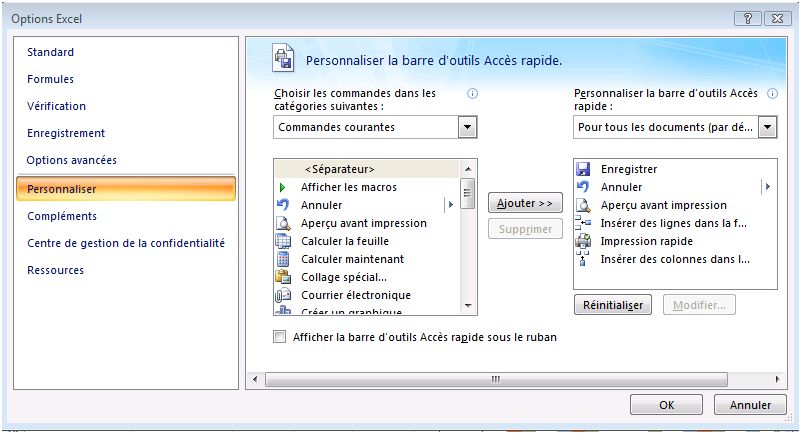
Task: Click the Courrier électronique icon
Action: point(283,295)
